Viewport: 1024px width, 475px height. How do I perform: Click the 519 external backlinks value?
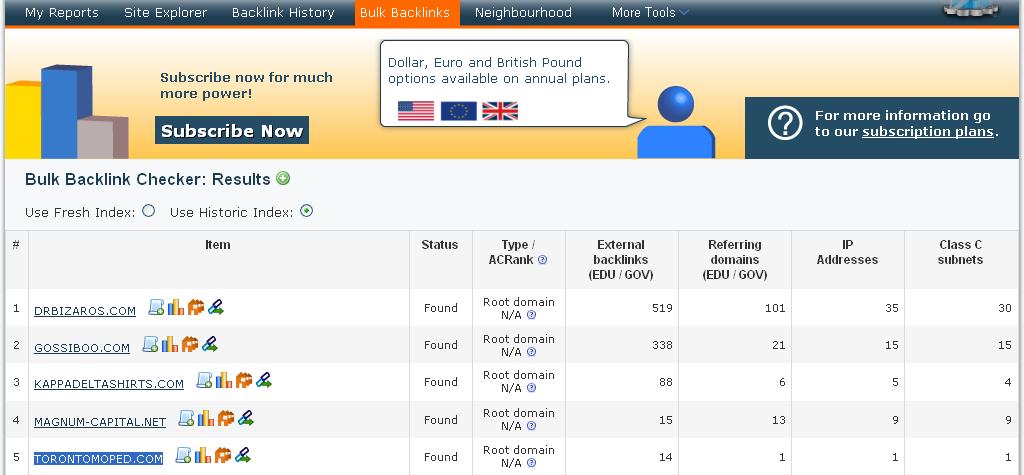pyautogui.click(x=662, y=308)
